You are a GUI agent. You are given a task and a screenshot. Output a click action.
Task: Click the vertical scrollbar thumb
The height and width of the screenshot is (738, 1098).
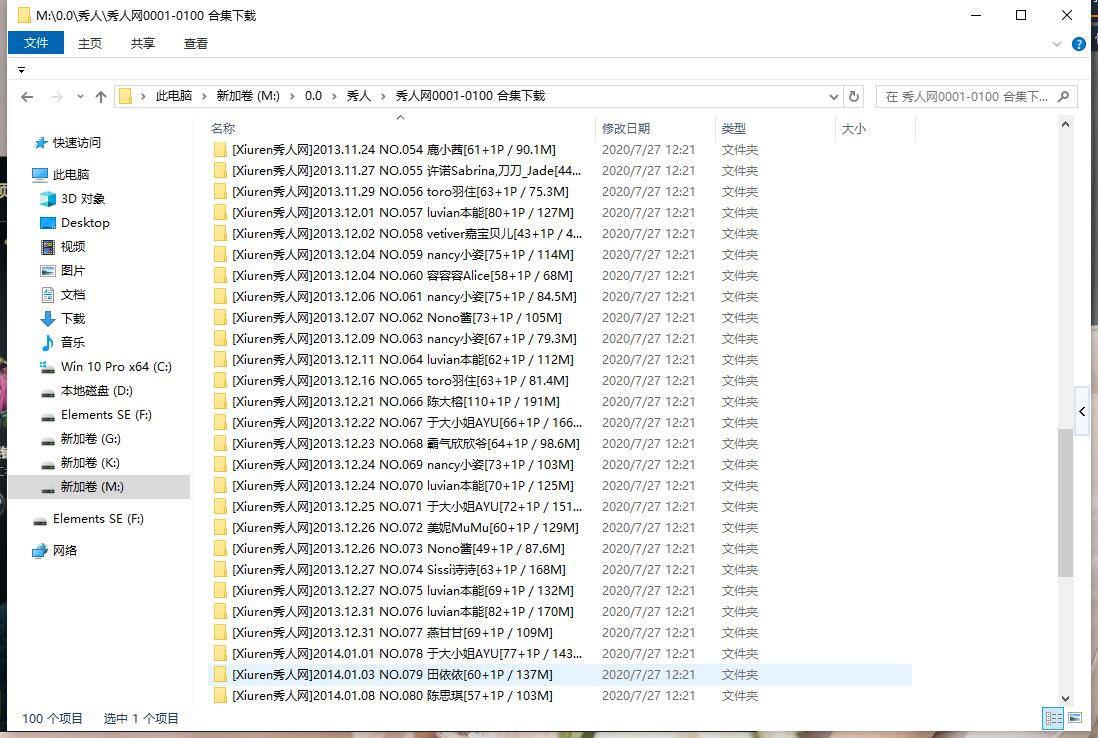pos(1065,503)
